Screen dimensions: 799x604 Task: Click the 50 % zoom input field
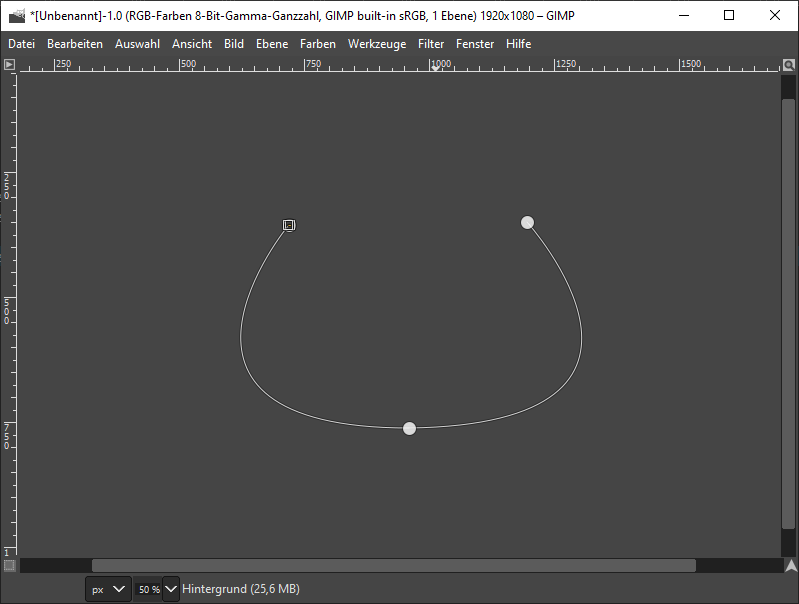pyautogui.click(x=148, y=589)
